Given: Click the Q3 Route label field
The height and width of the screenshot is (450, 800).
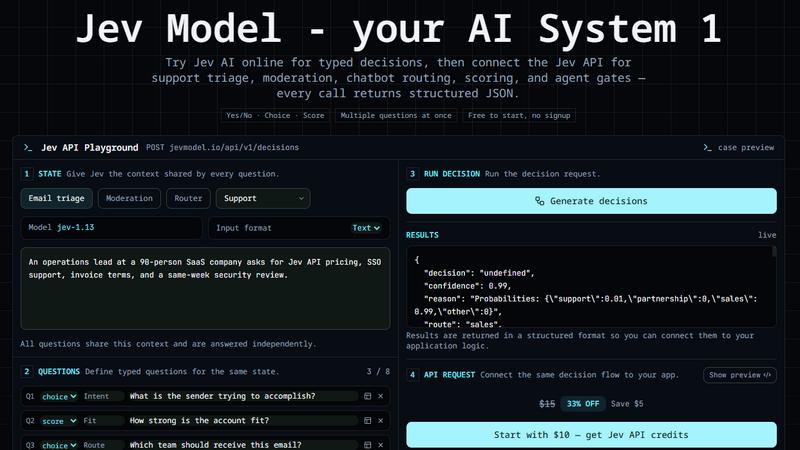Looking at the screenshot, I should click(103, 445).
